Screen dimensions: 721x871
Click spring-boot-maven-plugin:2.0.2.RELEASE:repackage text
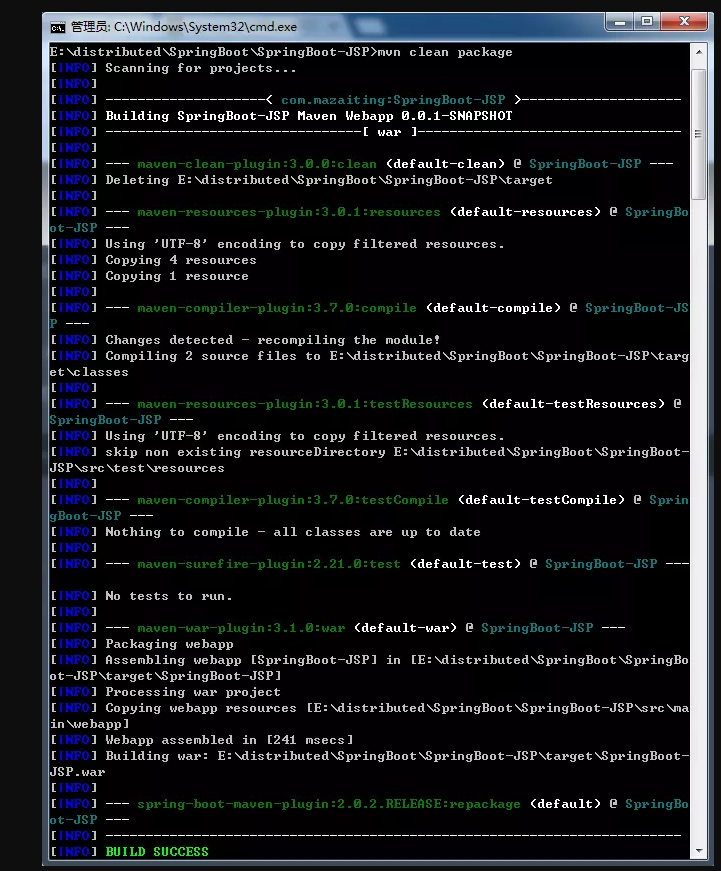pos(329,804)
